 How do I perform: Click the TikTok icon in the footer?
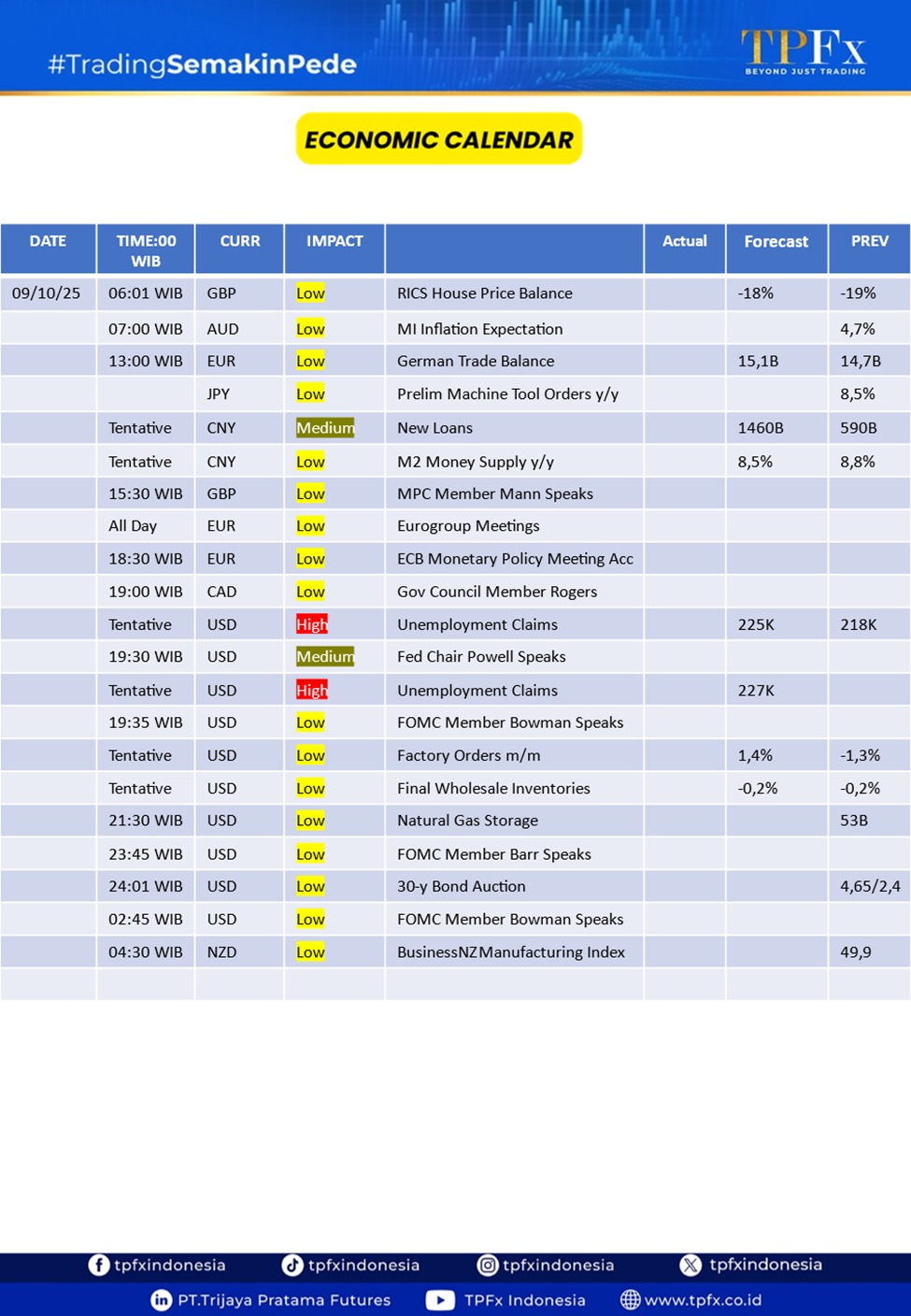(x=292, y=1265)
